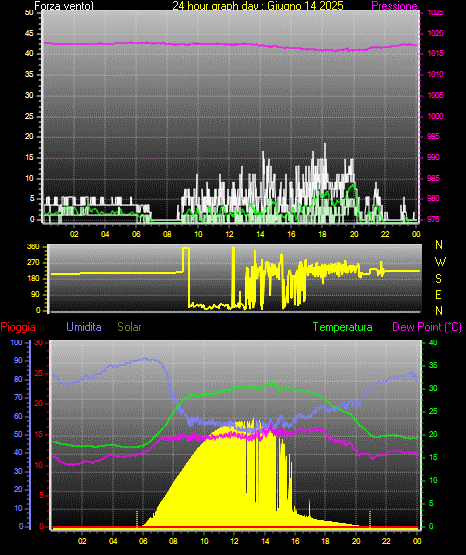Click the Pressione legend label
The height and width of the screenshot is (555, 466).
pyautogui.click(x=394, y=6)
